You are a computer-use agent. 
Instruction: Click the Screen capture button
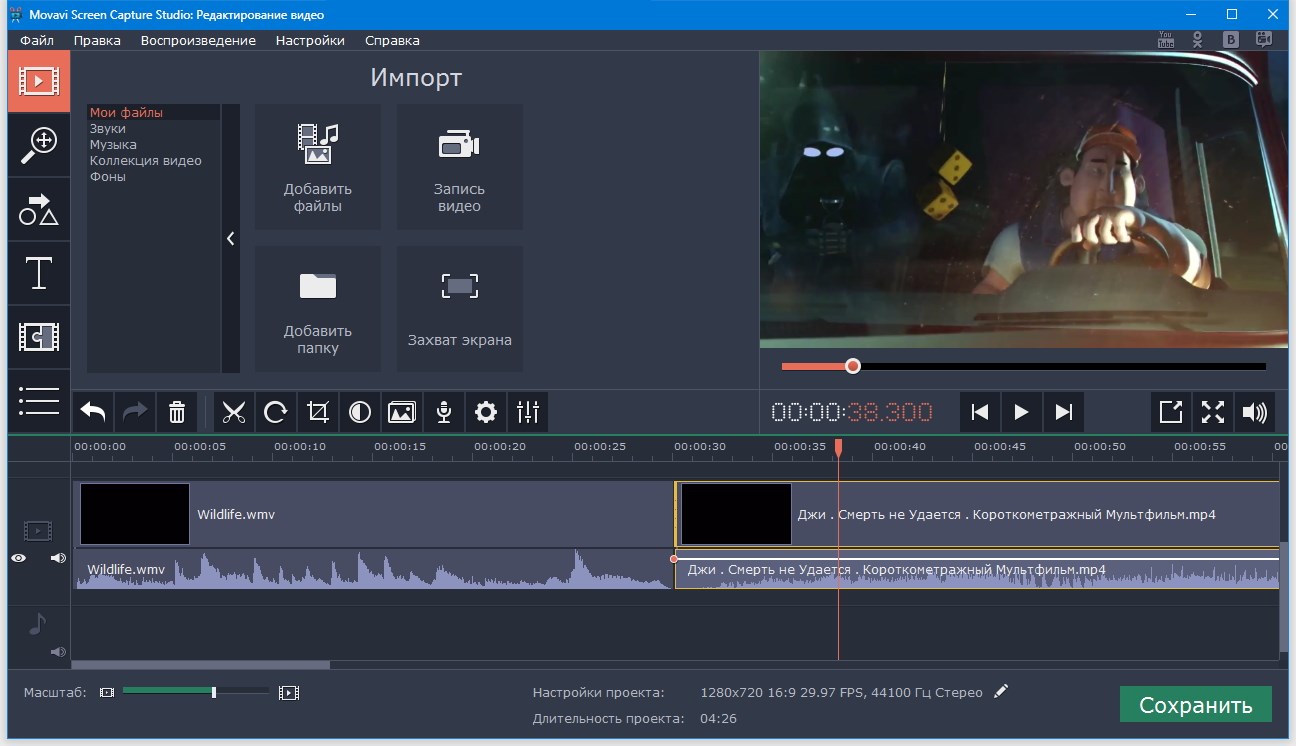(x=459, y=309)
